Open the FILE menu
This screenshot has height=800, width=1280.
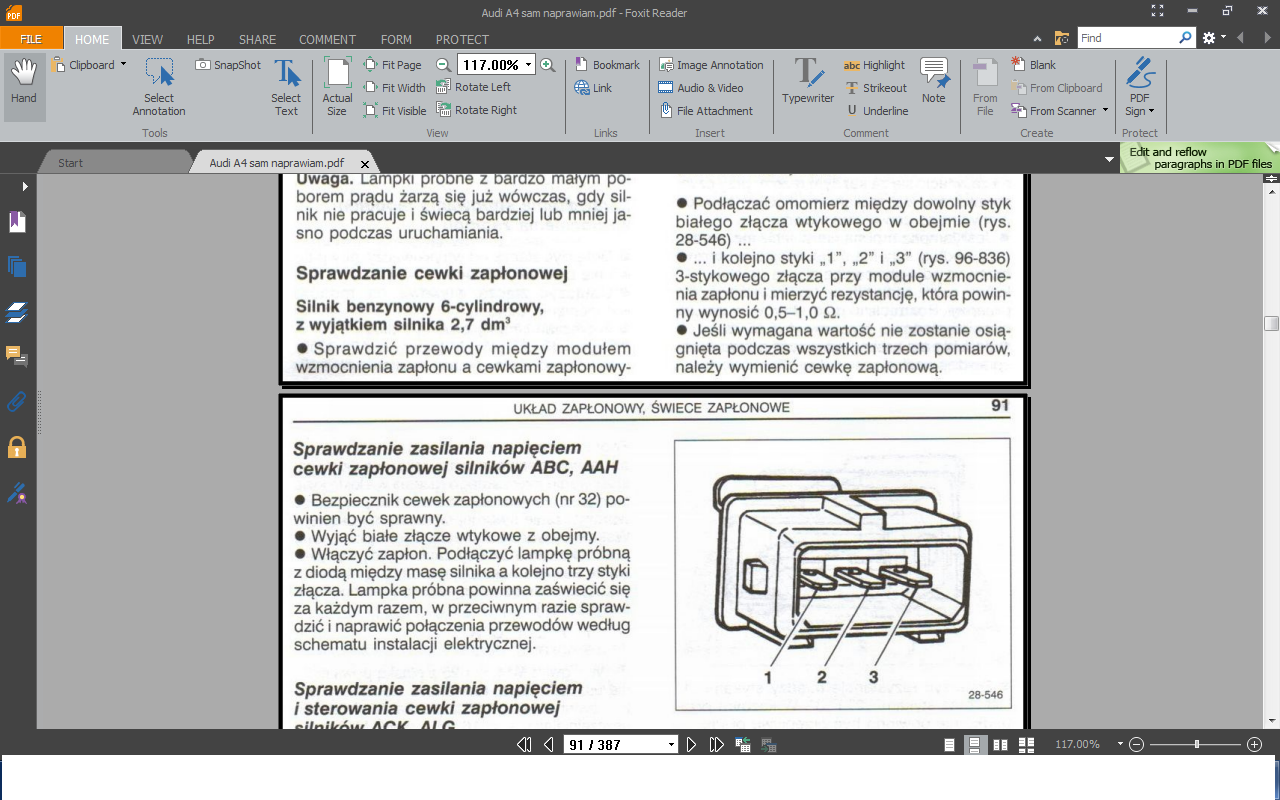(31, 39)
